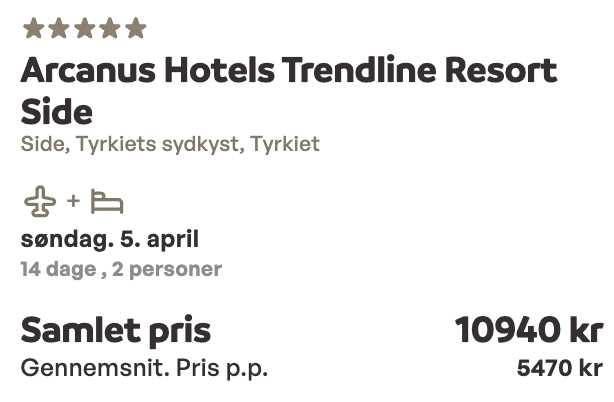Viewport: 614px width, 402px height.
Task: Click the total price '10940 kr'
Action: coord(529,330)
